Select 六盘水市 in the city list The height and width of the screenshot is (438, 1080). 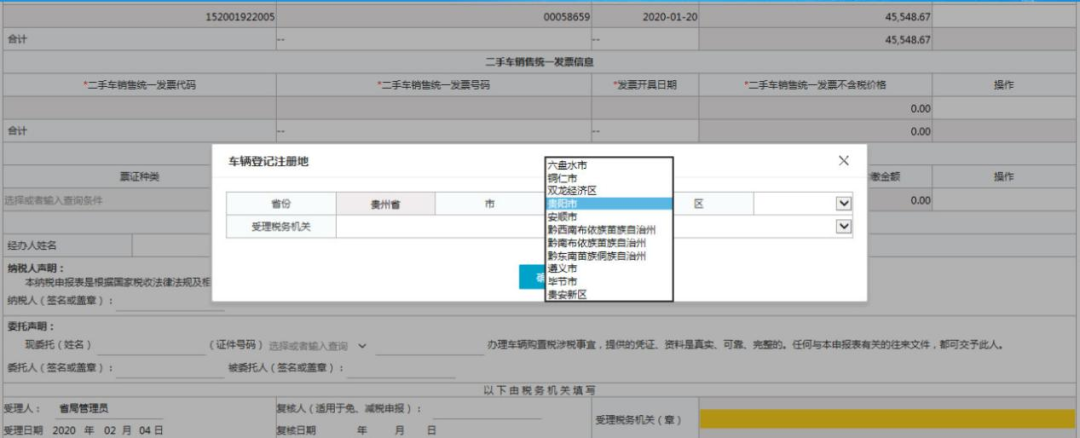point(608,165)
